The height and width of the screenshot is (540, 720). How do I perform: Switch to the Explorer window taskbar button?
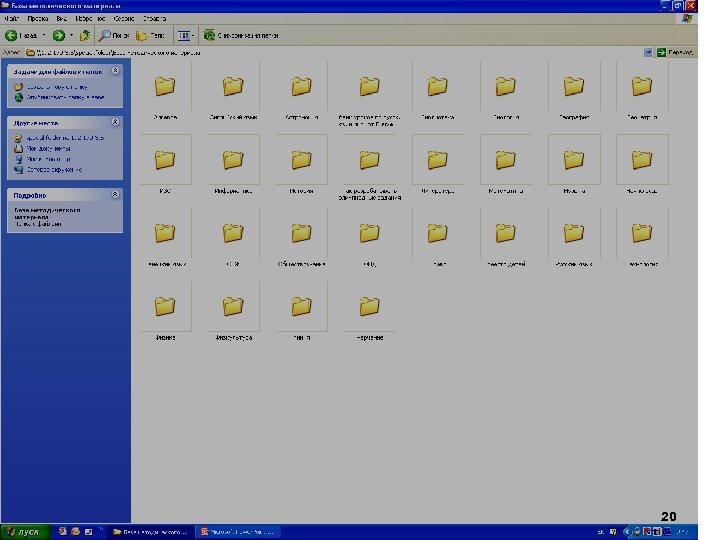[x=150, y=532]
